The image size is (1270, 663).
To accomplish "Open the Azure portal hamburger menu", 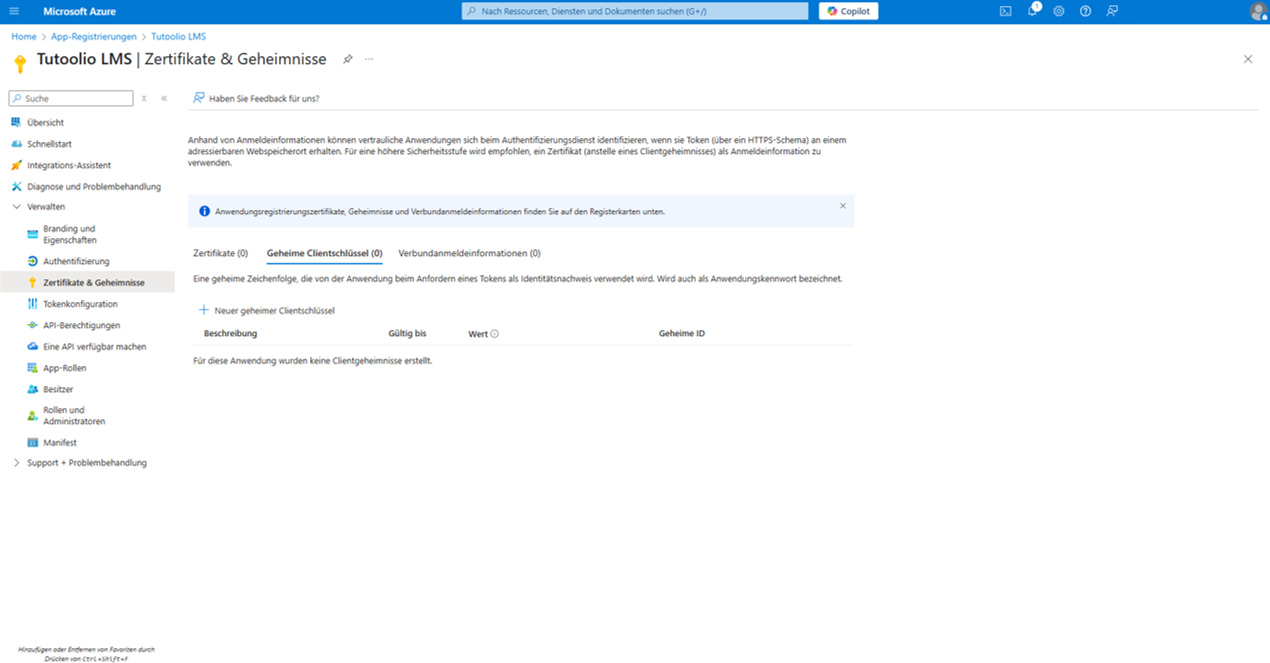I will (x=14, y=11).
